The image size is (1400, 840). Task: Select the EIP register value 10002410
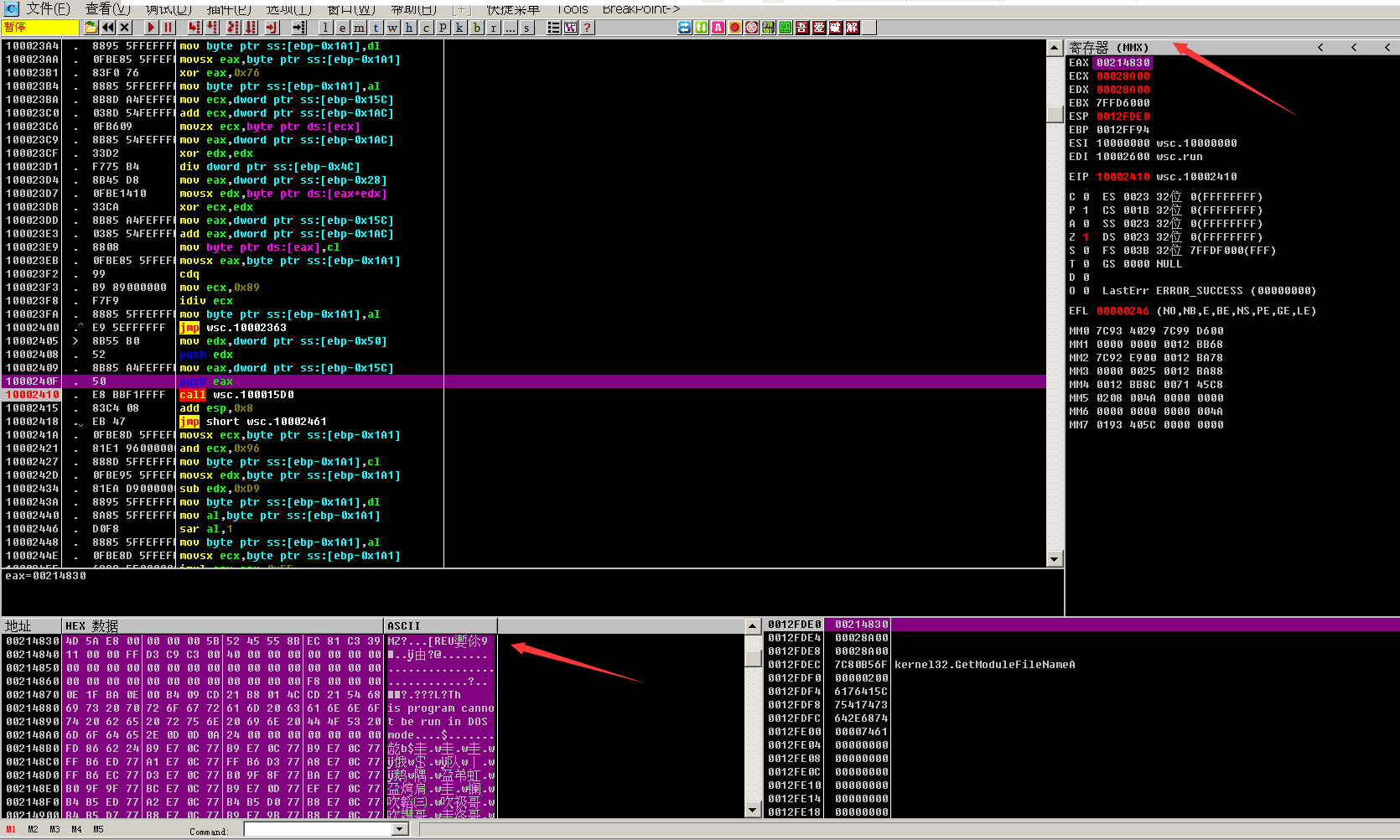click(1123, 177)
